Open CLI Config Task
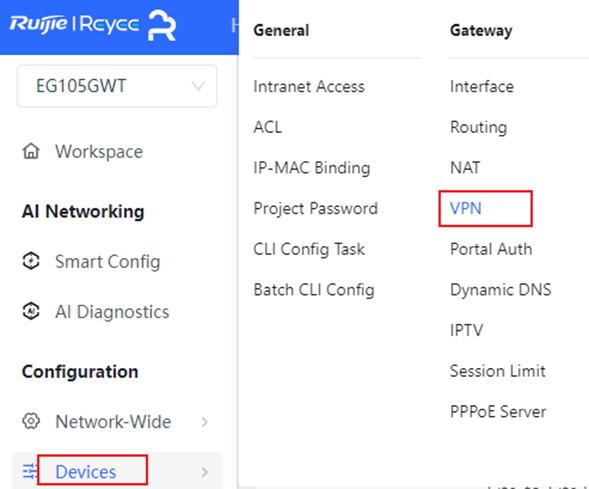This screenshot has width=589, height=489. (x=309, y=249)
